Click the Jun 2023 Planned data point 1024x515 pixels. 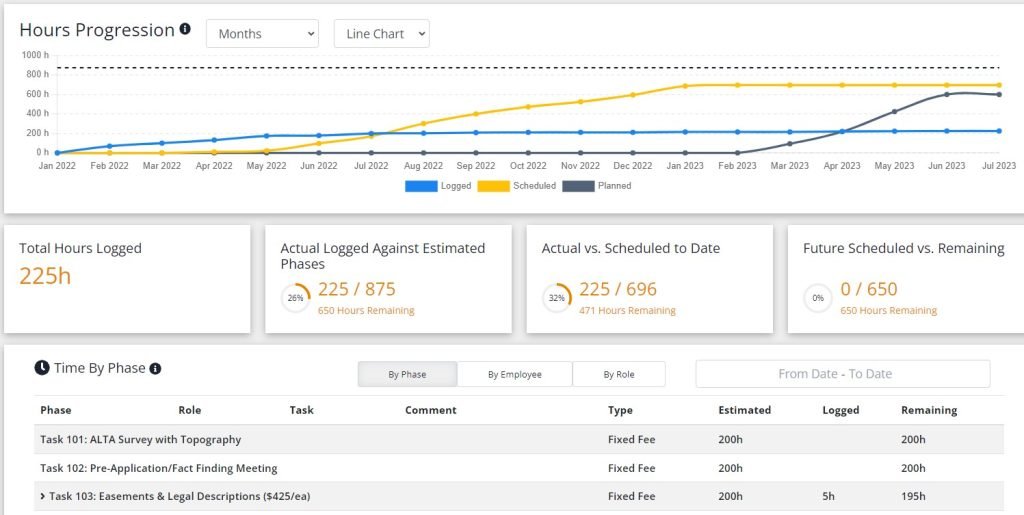[x=946, y=95]
